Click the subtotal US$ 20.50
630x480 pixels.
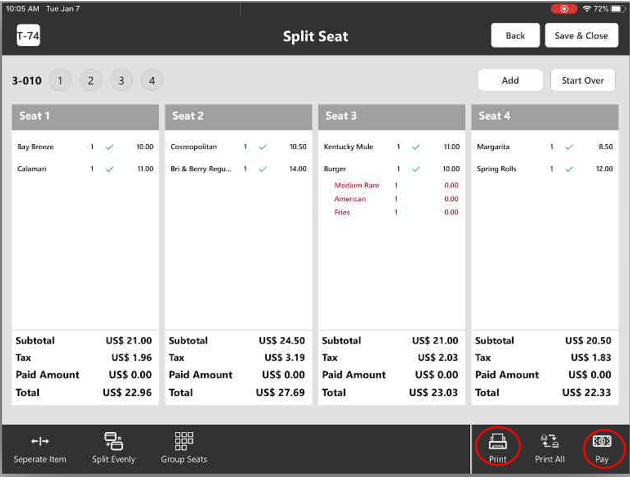[588, 341]
